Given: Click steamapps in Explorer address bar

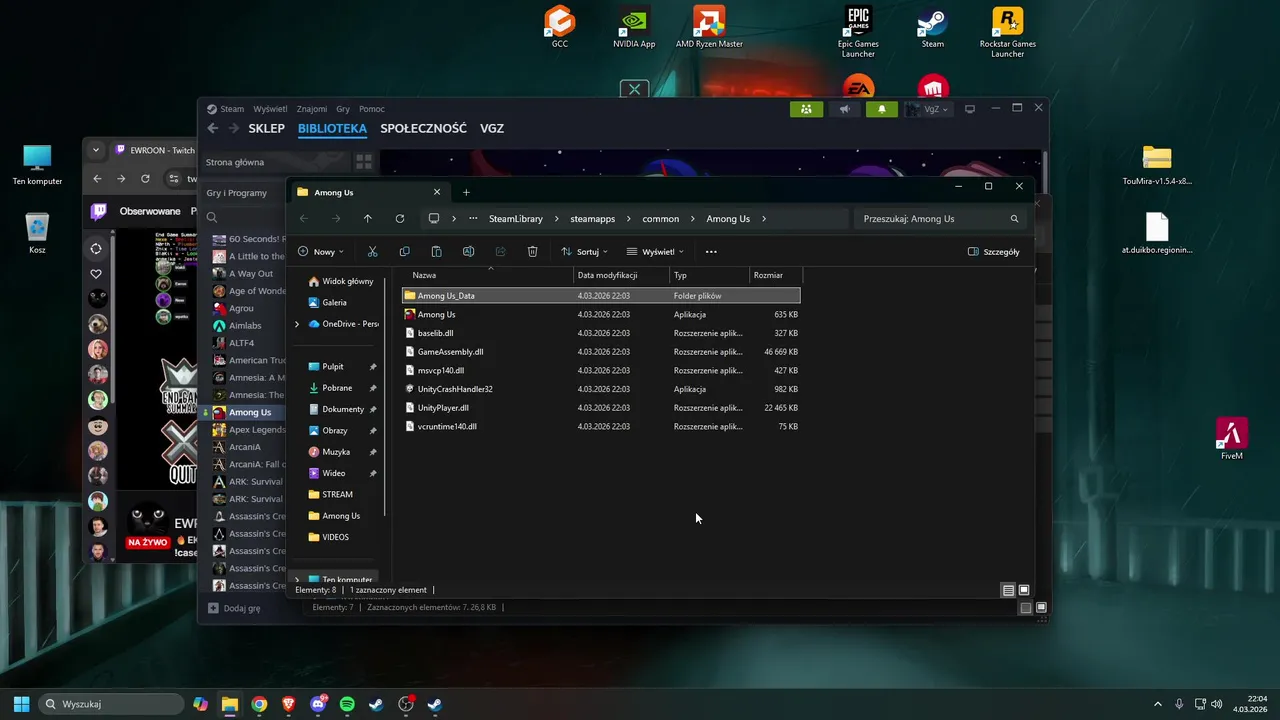Looking at the screenshot, I should click(x=593, y=219).
